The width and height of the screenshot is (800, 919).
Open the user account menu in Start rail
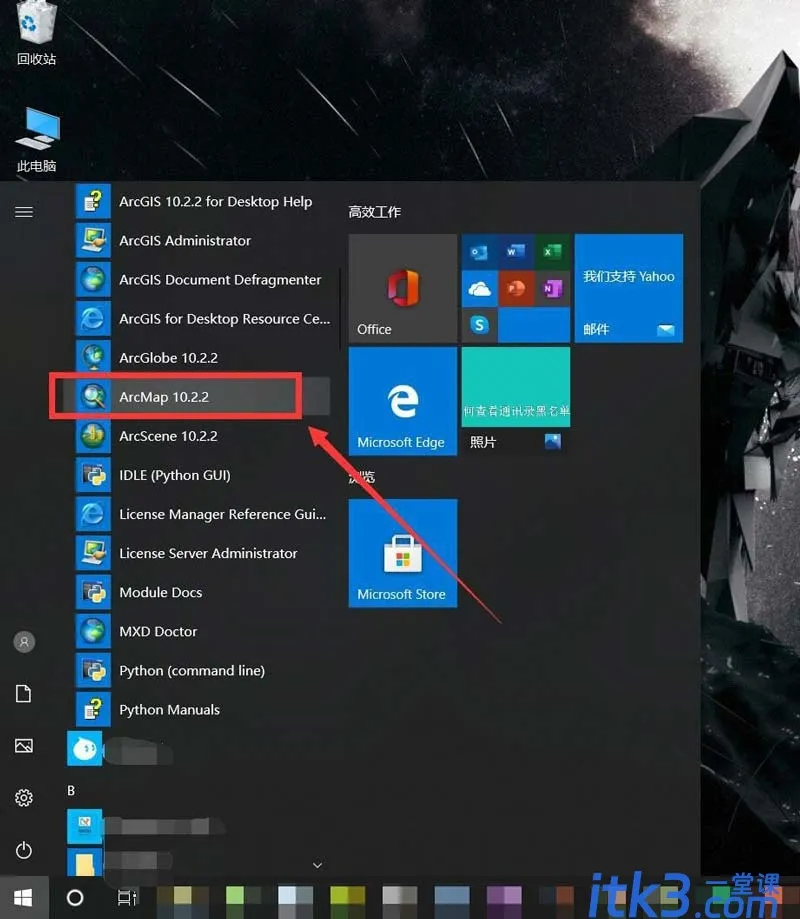pos(24,642)
